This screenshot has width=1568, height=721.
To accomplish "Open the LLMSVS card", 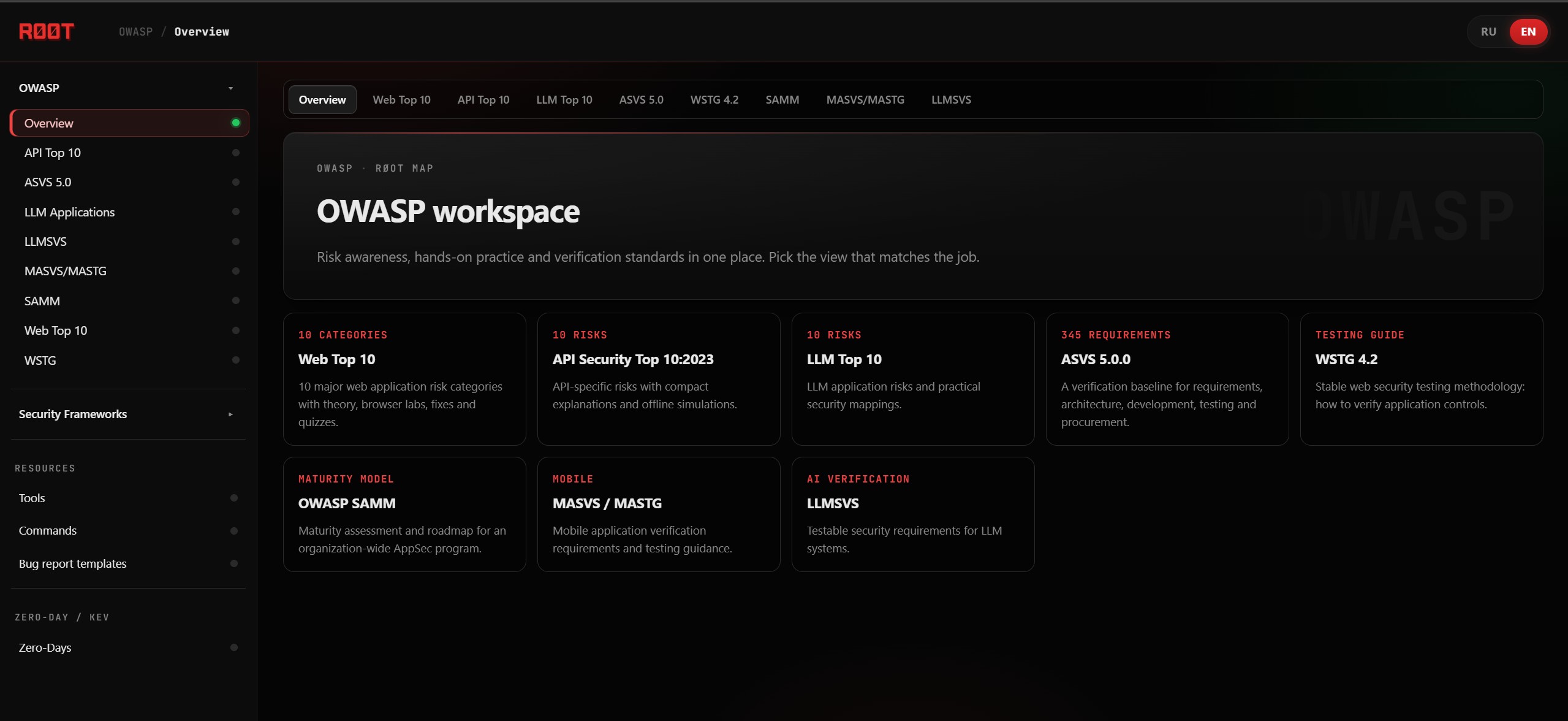I will pos(913,514).
